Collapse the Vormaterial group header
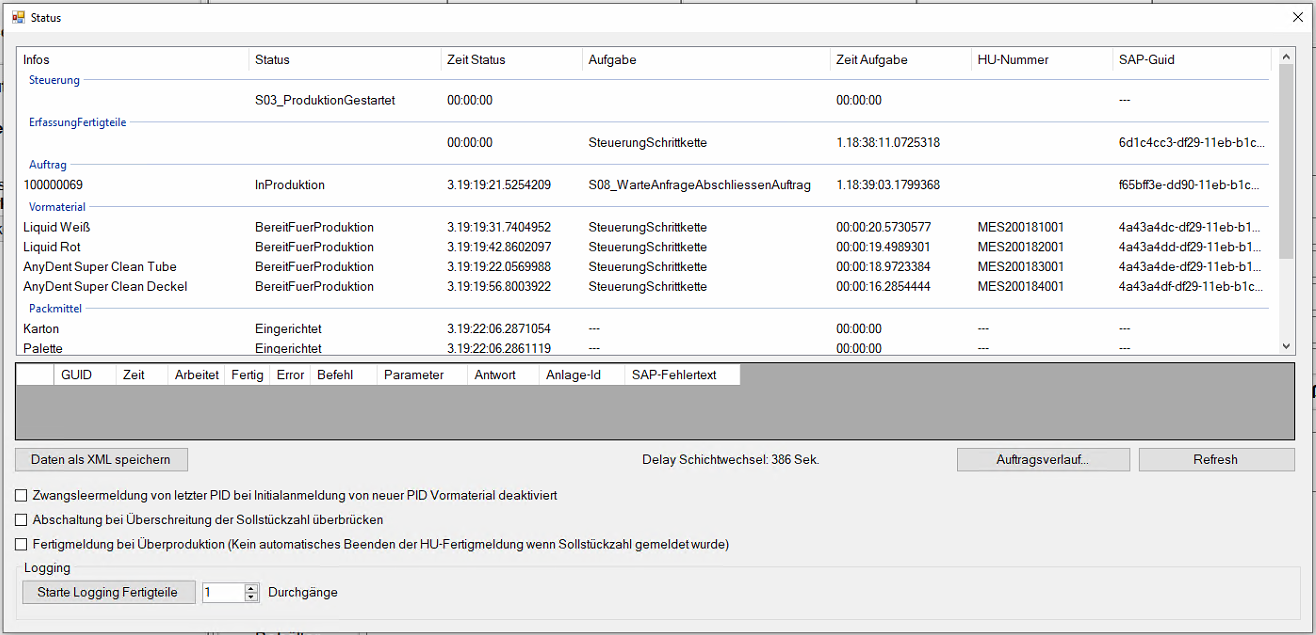 pyautogui.click(x=58, y=207)
